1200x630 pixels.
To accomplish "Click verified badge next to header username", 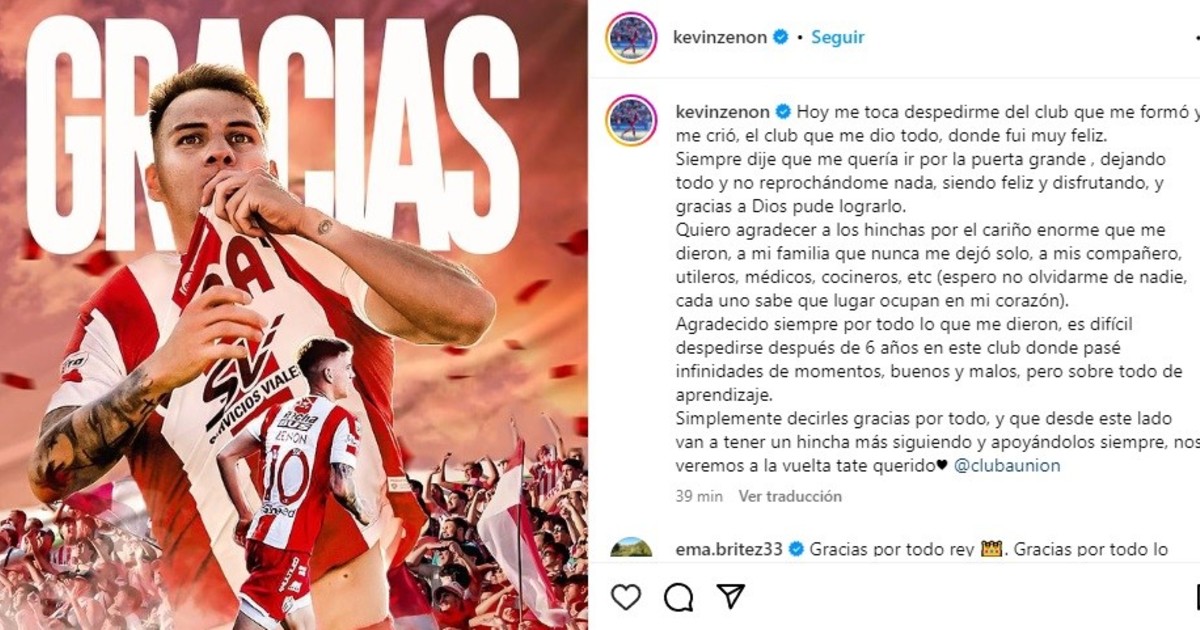I will (x=780, y=37).
